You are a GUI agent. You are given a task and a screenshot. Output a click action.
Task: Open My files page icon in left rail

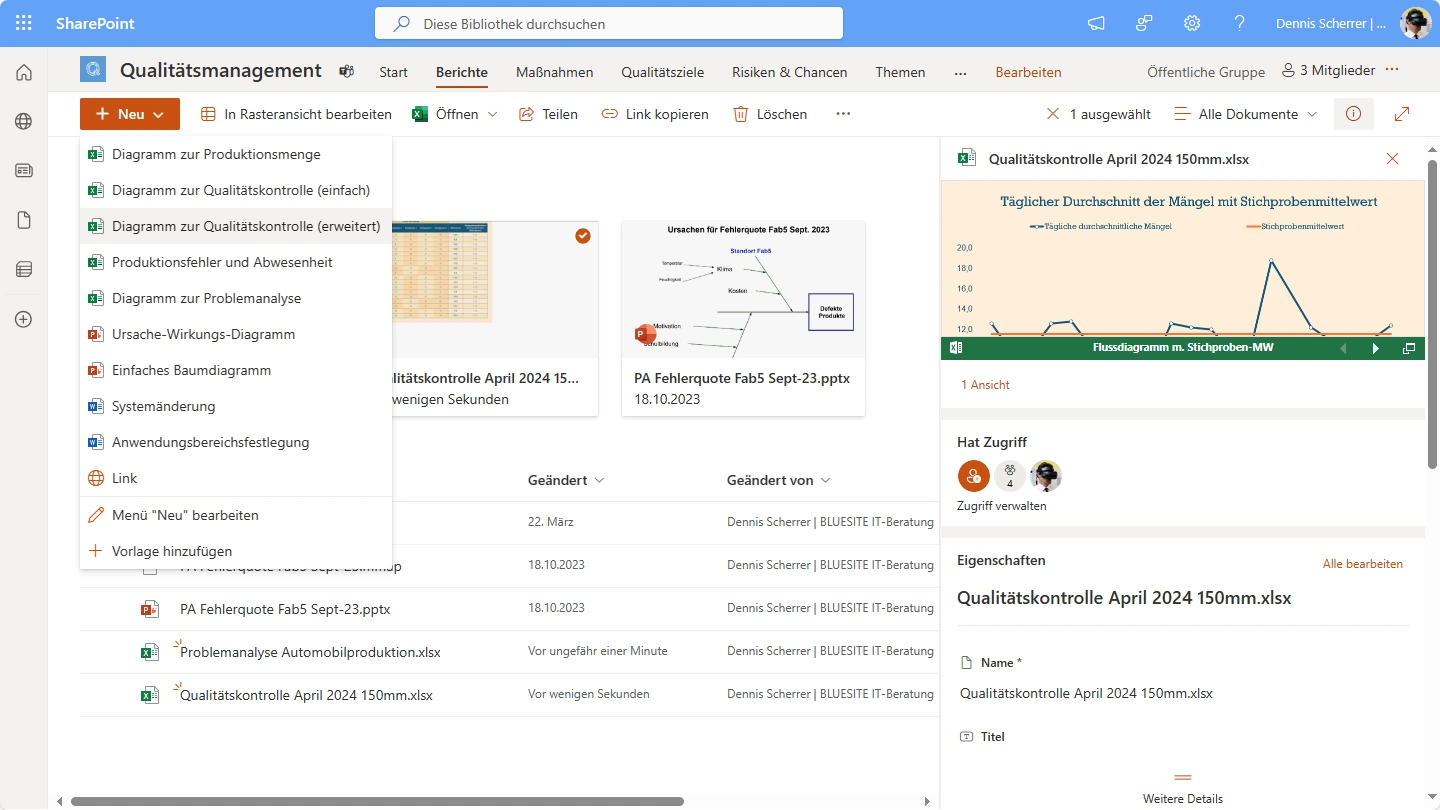(x=24, y=220)
